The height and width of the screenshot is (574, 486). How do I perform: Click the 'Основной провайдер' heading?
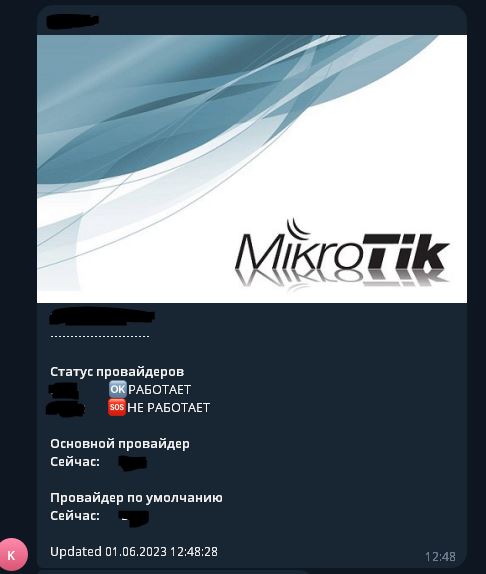click(x=120, y=444)
